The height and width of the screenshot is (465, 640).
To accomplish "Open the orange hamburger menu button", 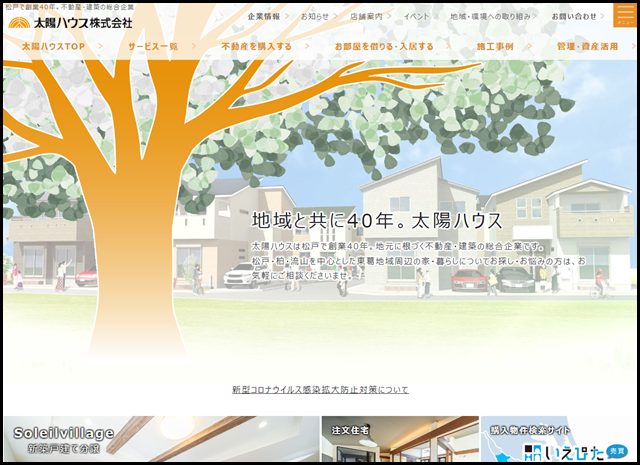I will (x=624, y=15).
